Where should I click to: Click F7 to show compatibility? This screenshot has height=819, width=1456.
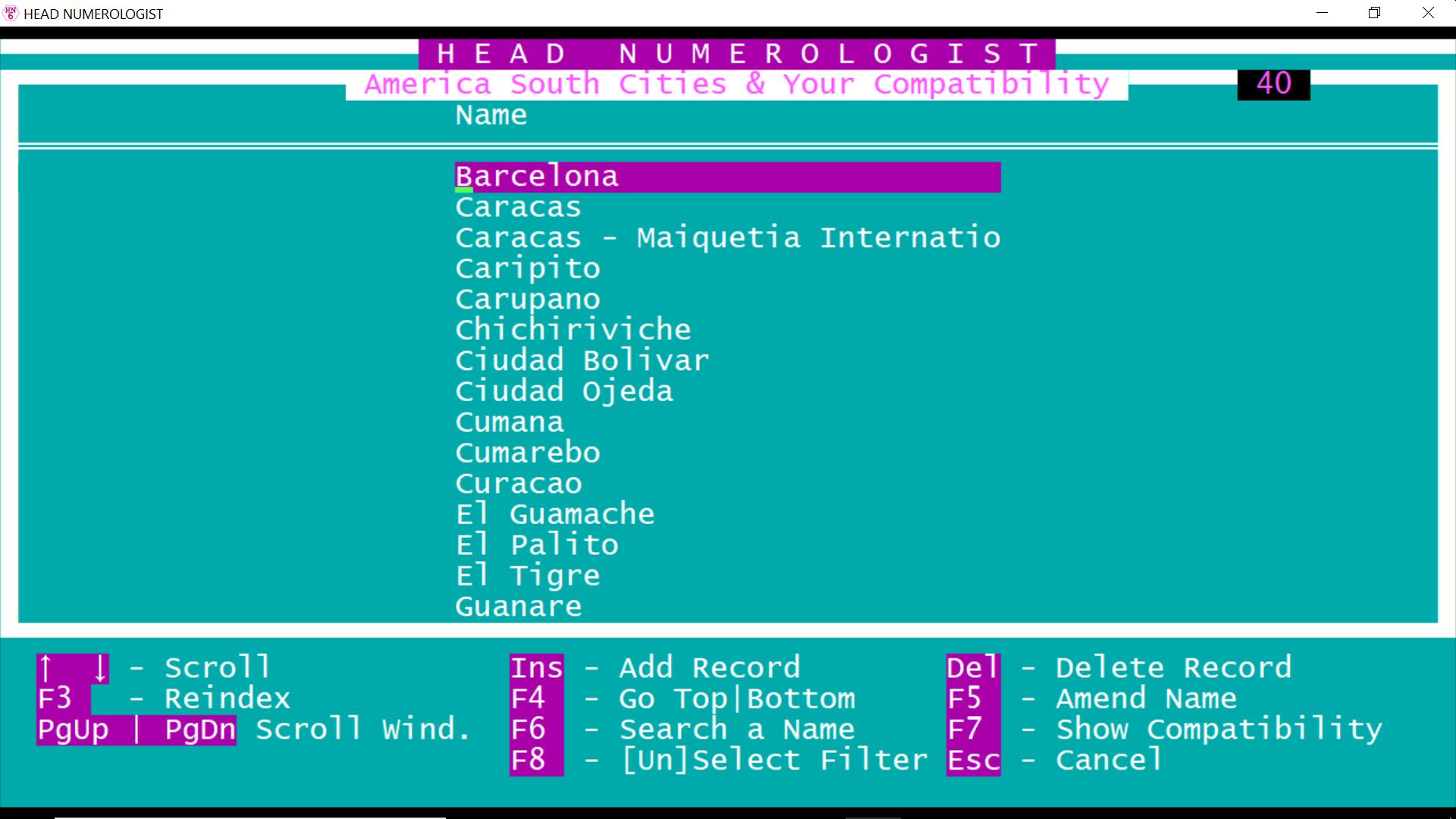(974, 730)
